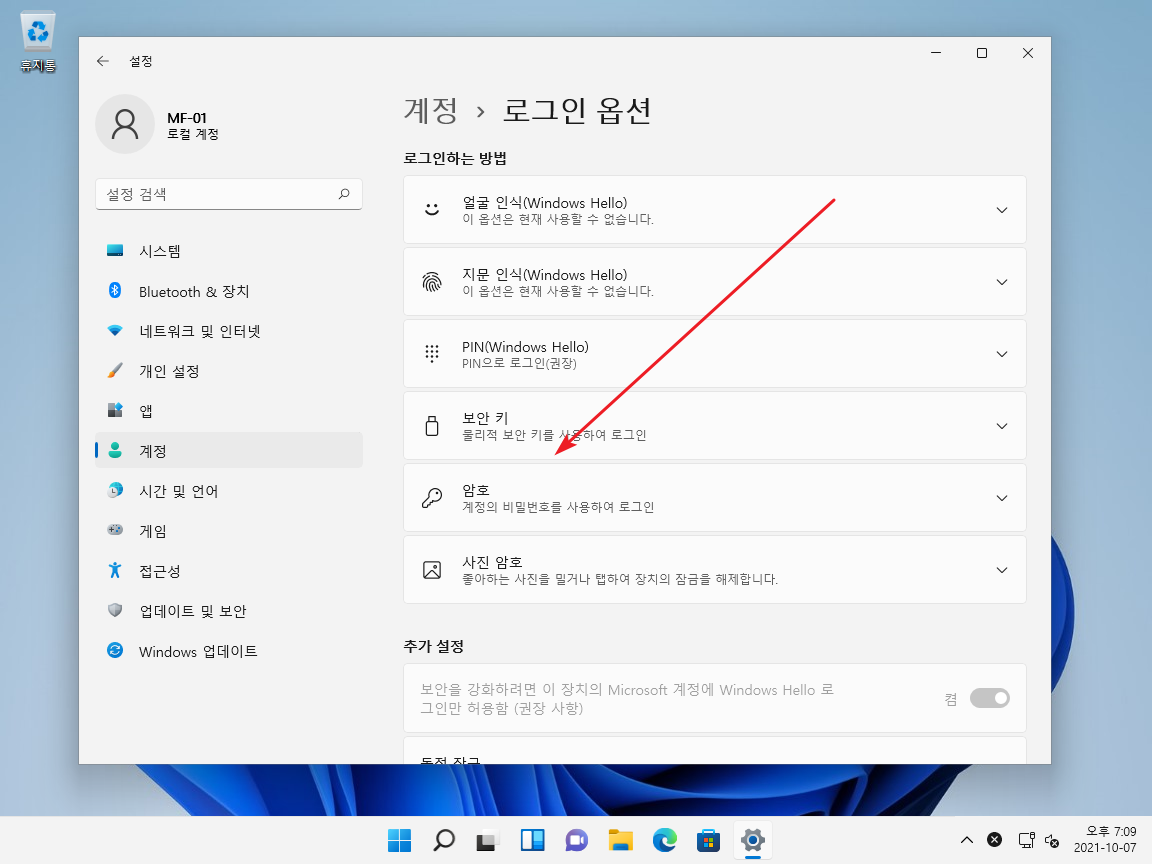
Task: Expand 지문 인식(Windows Hello) chevron
Action: [1001, 282]
